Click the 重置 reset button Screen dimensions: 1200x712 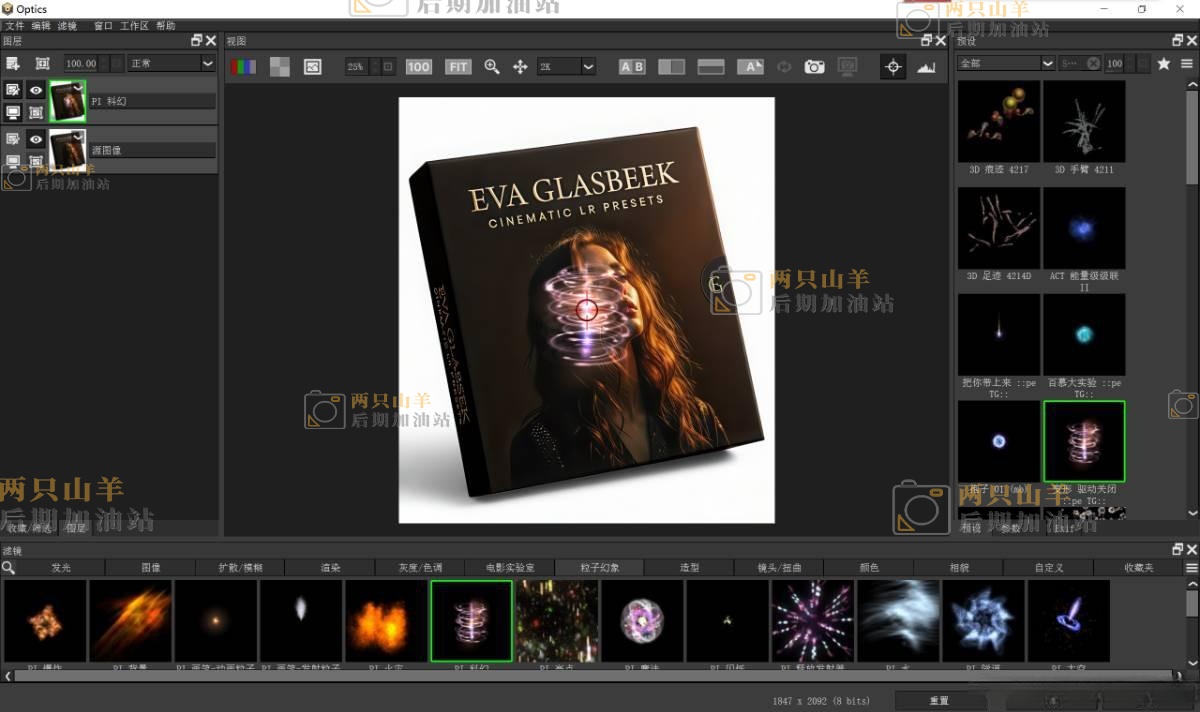pyautogui.click(x=939, y=700)
